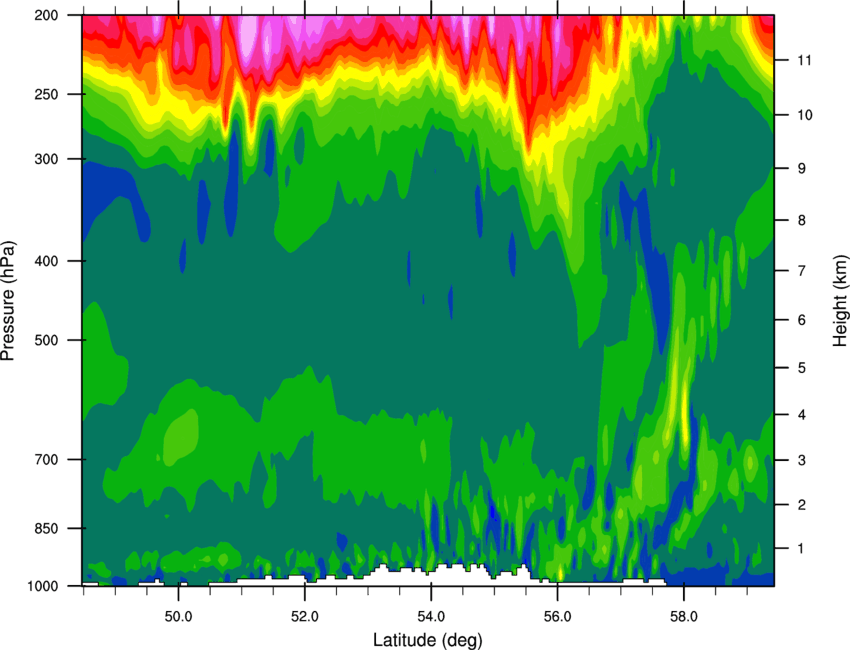Click the 'Height (km)' axis title
The image size is (850, 650).
click(x=840, y=301)
